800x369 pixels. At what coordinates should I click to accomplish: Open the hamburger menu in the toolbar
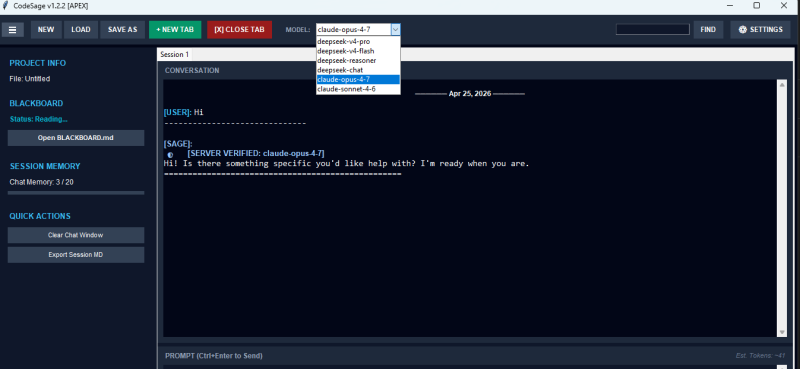13,30
